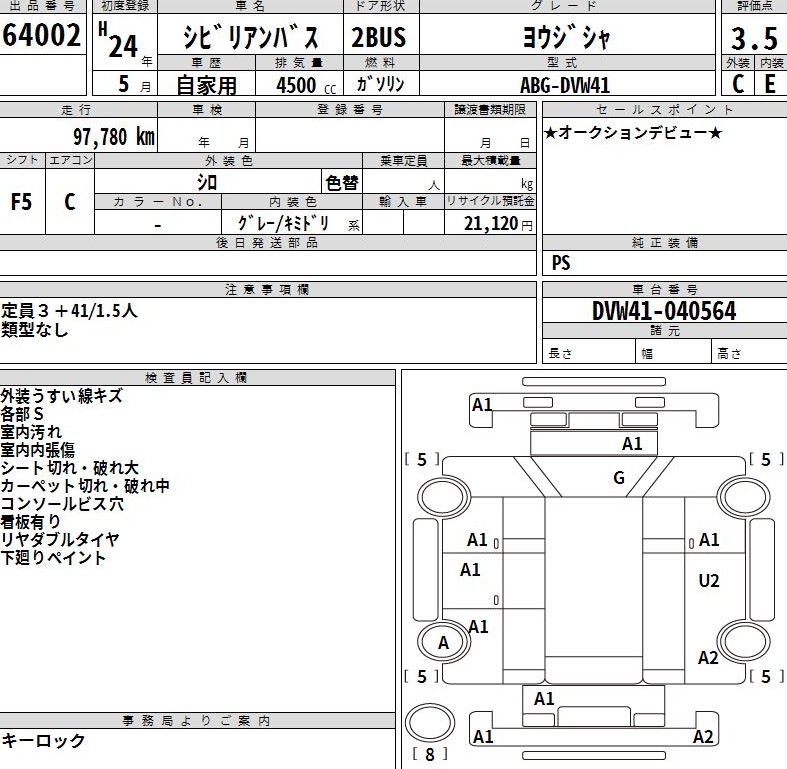Image resolution: width=787 pixels, height=769 pixels.
Task: Click the A1 mark on the hood
Action: point(632,444)
